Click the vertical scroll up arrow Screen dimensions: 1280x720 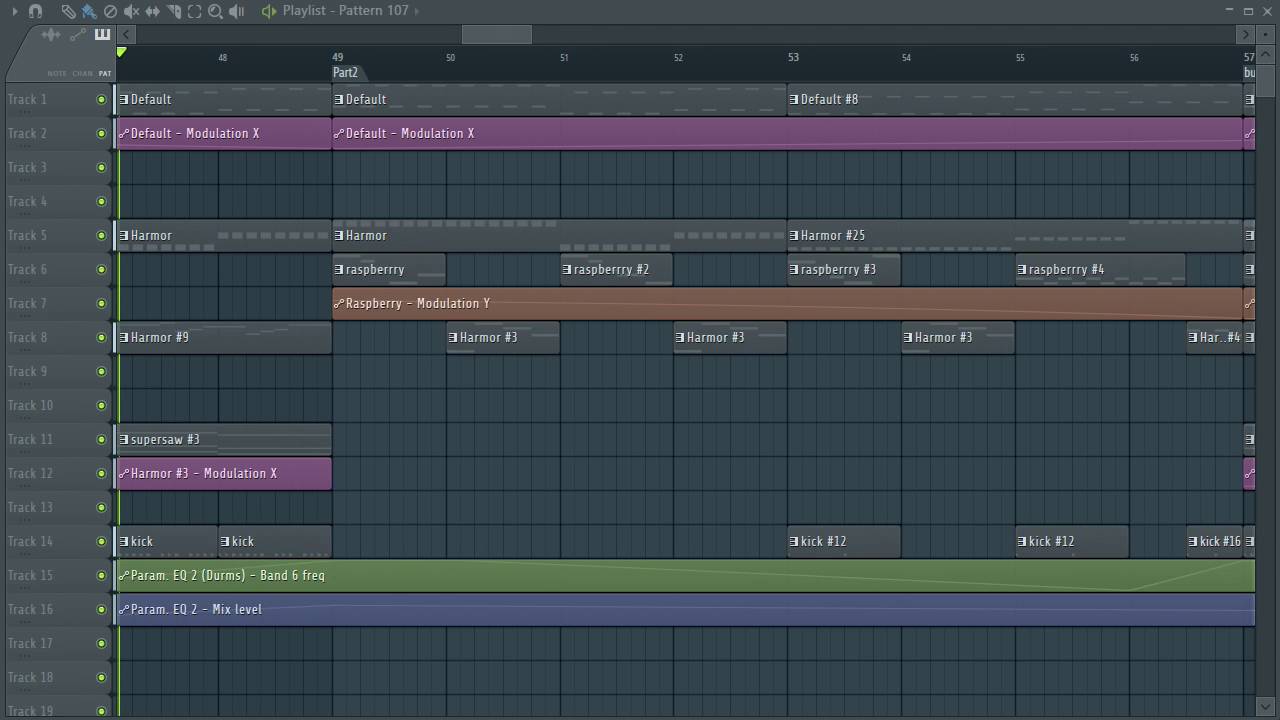(1266, 54)
